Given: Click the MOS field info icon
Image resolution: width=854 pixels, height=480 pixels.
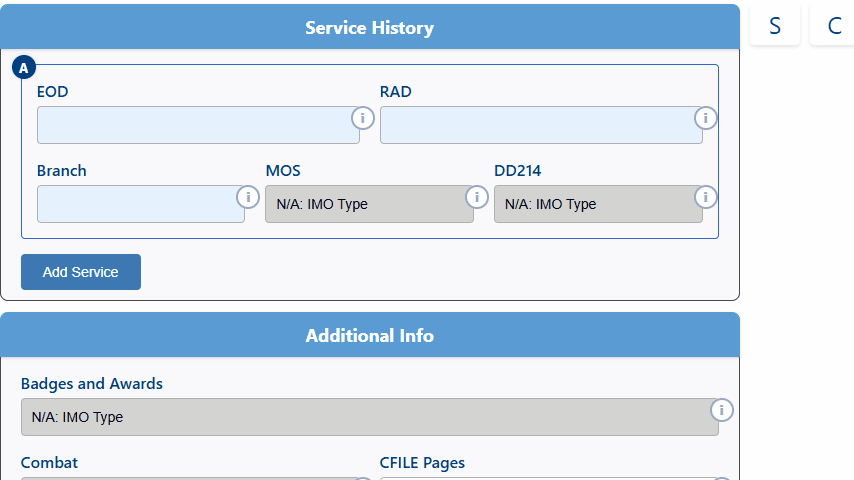Looking at the screenshot, I should [x=476, y=197].
